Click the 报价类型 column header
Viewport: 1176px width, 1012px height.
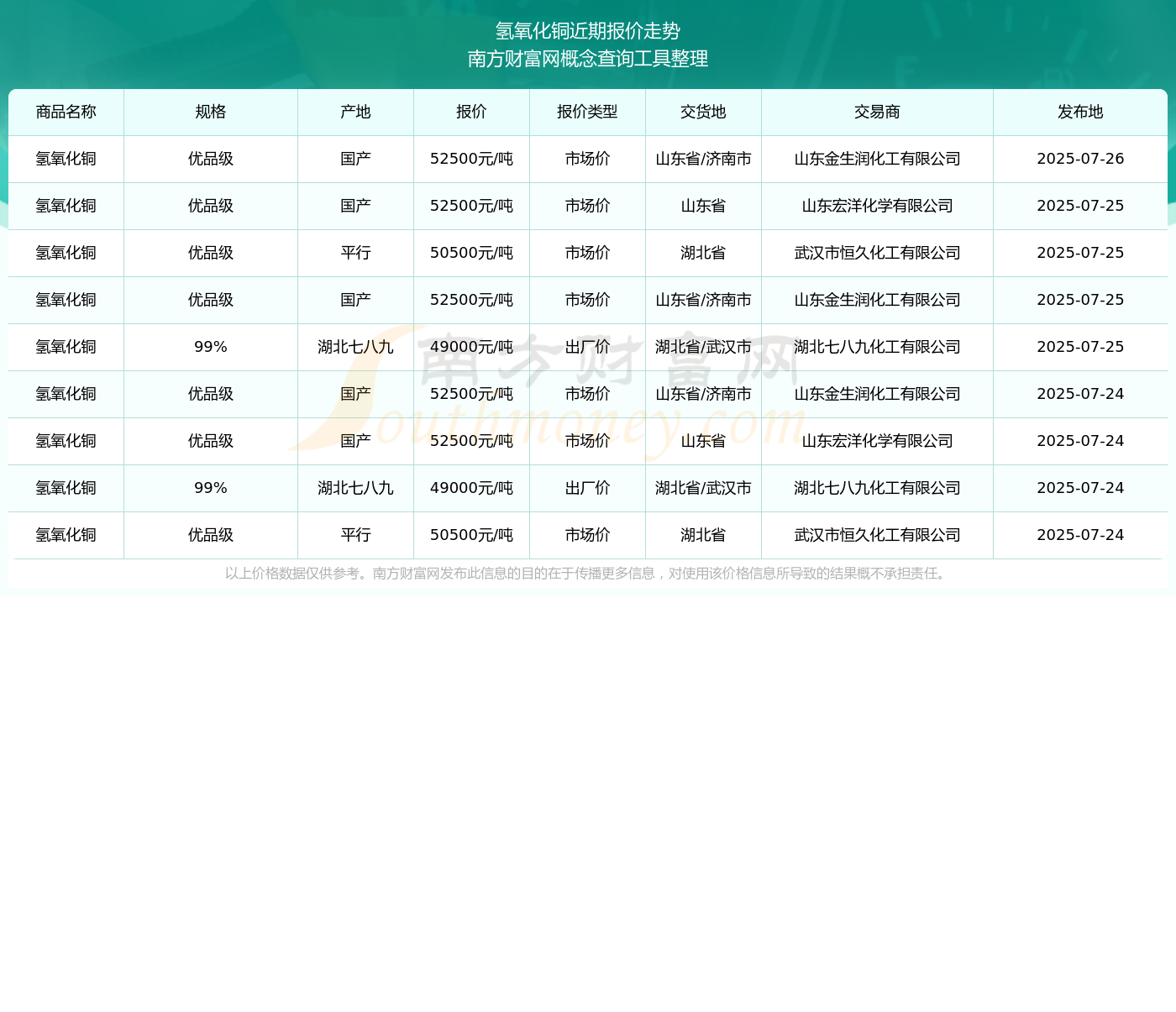click(588, 112)
